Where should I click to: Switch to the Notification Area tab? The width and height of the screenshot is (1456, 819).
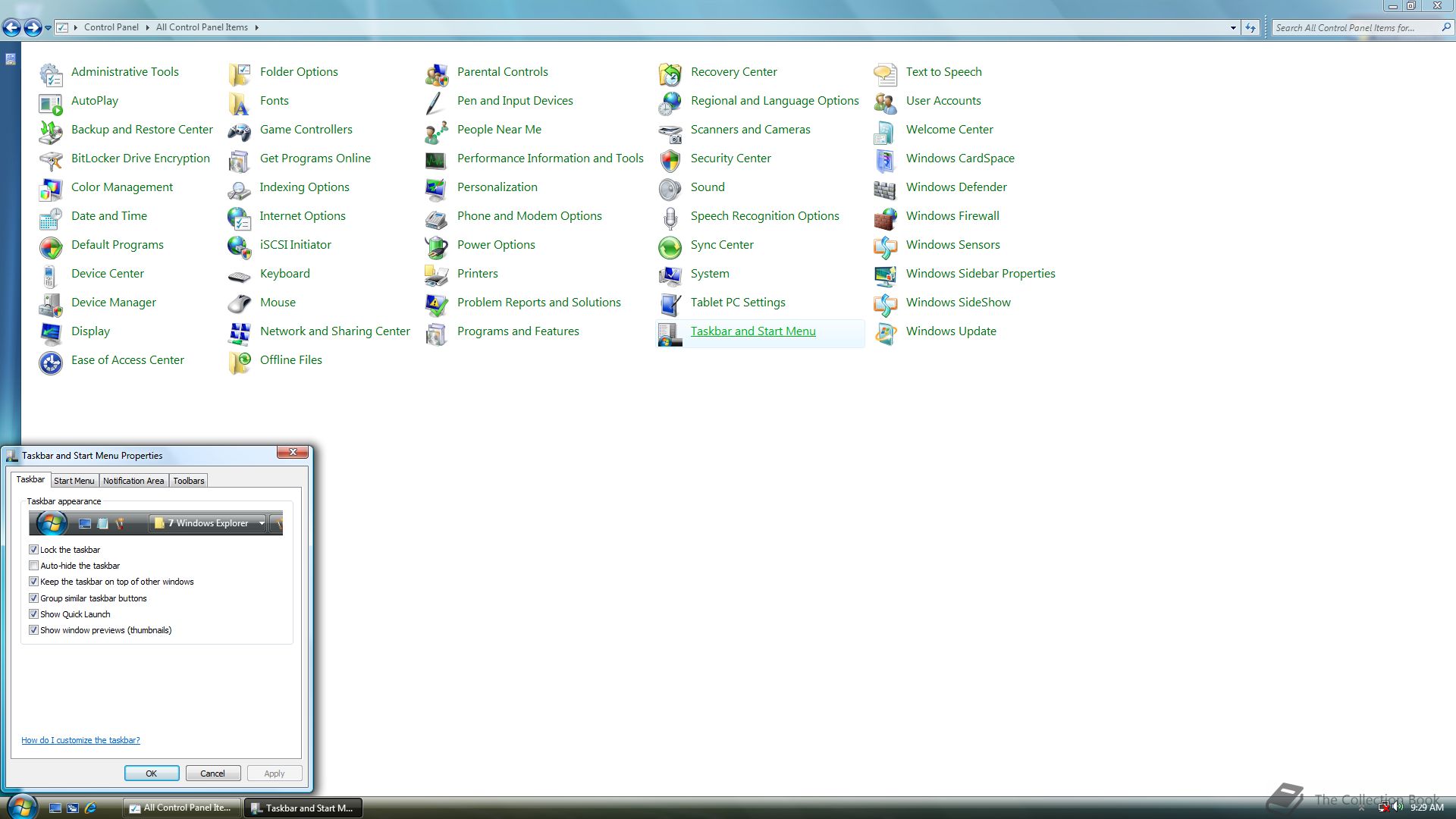tap(133, 481)
